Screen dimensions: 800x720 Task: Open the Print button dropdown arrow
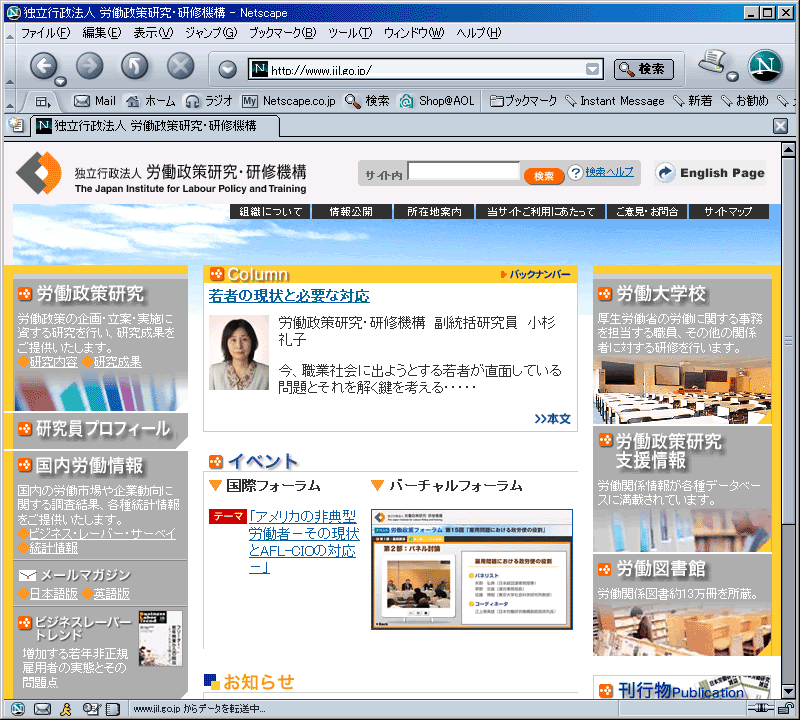point(733,77)
